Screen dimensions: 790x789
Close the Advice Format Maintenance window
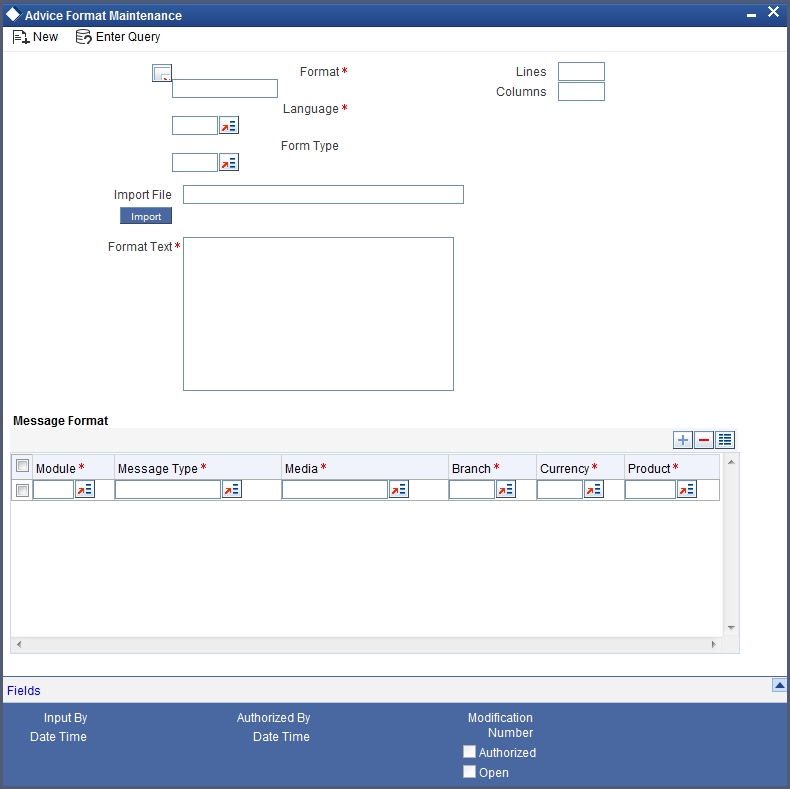(773, 12)
